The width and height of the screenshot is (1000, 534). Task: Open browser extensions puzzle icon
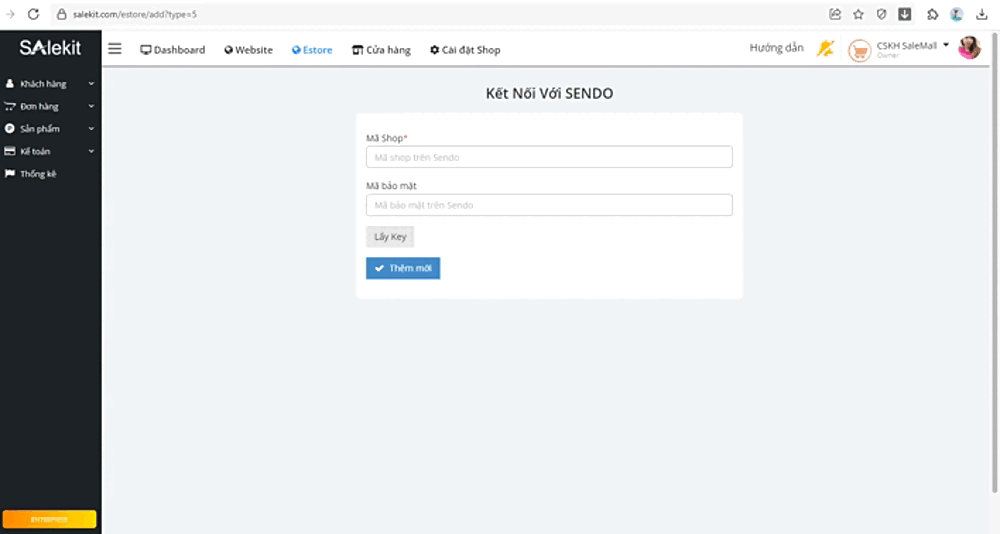[x=932, y=14]
